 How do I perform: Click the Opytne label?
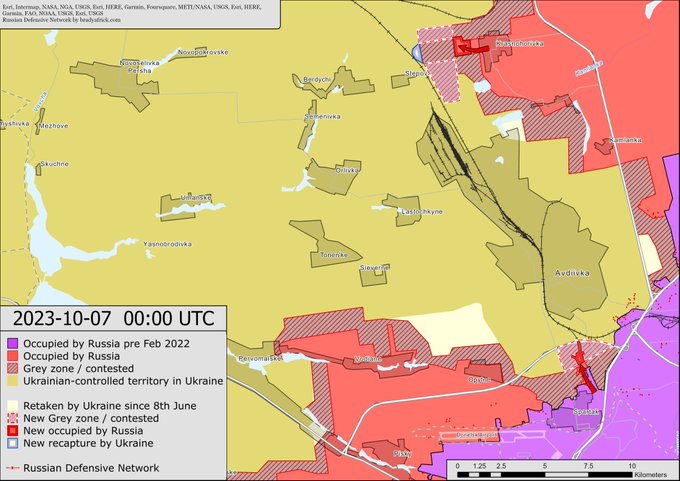(x=479, y=380)
